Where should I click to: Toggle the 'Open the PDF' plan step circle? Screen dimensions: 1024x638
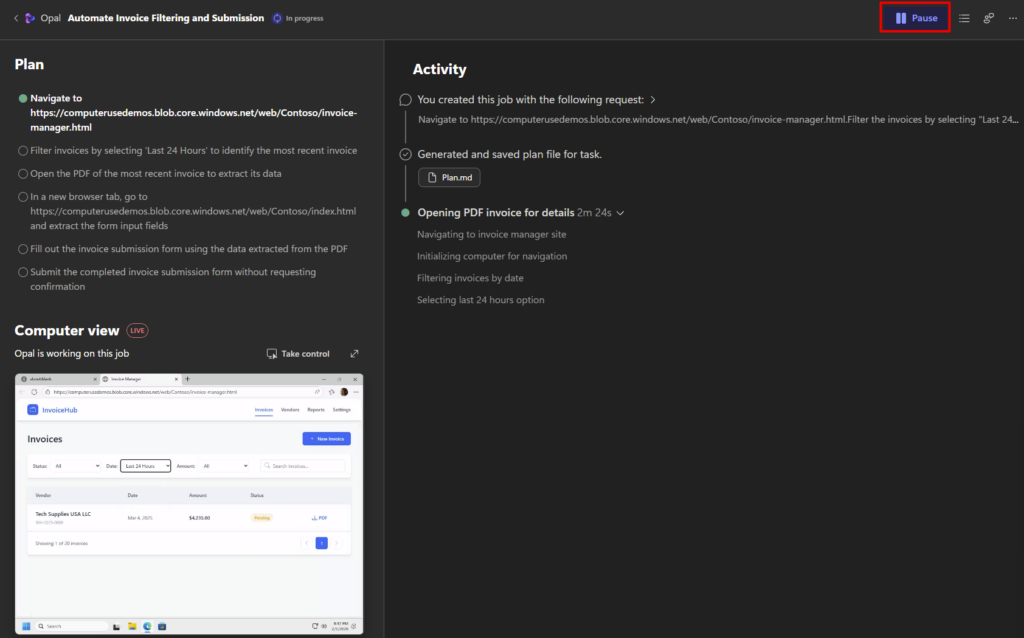(23, 174)
